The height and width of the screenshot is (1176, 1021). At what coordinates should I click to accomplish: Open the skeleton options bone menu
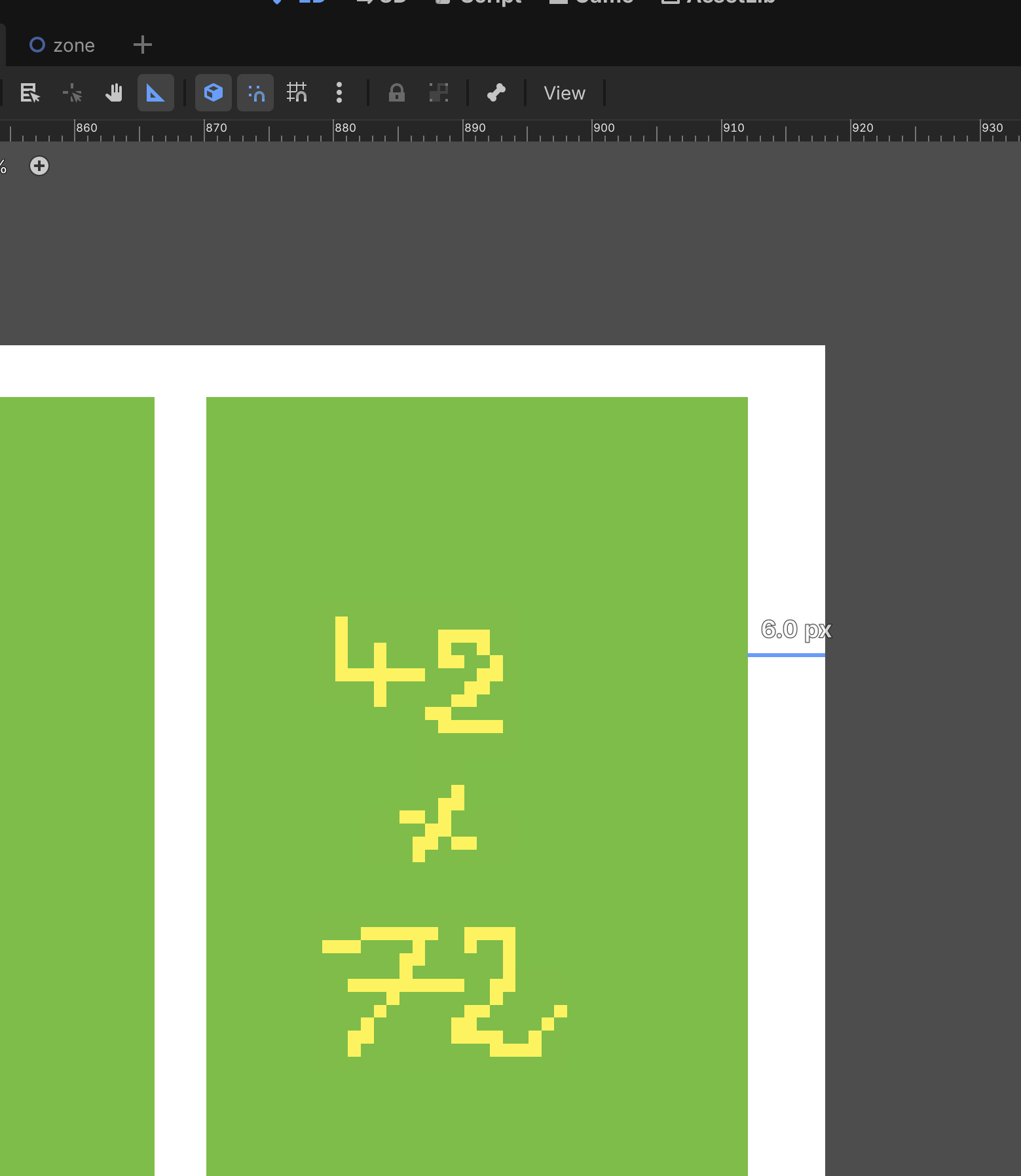[x=496, y=93]
